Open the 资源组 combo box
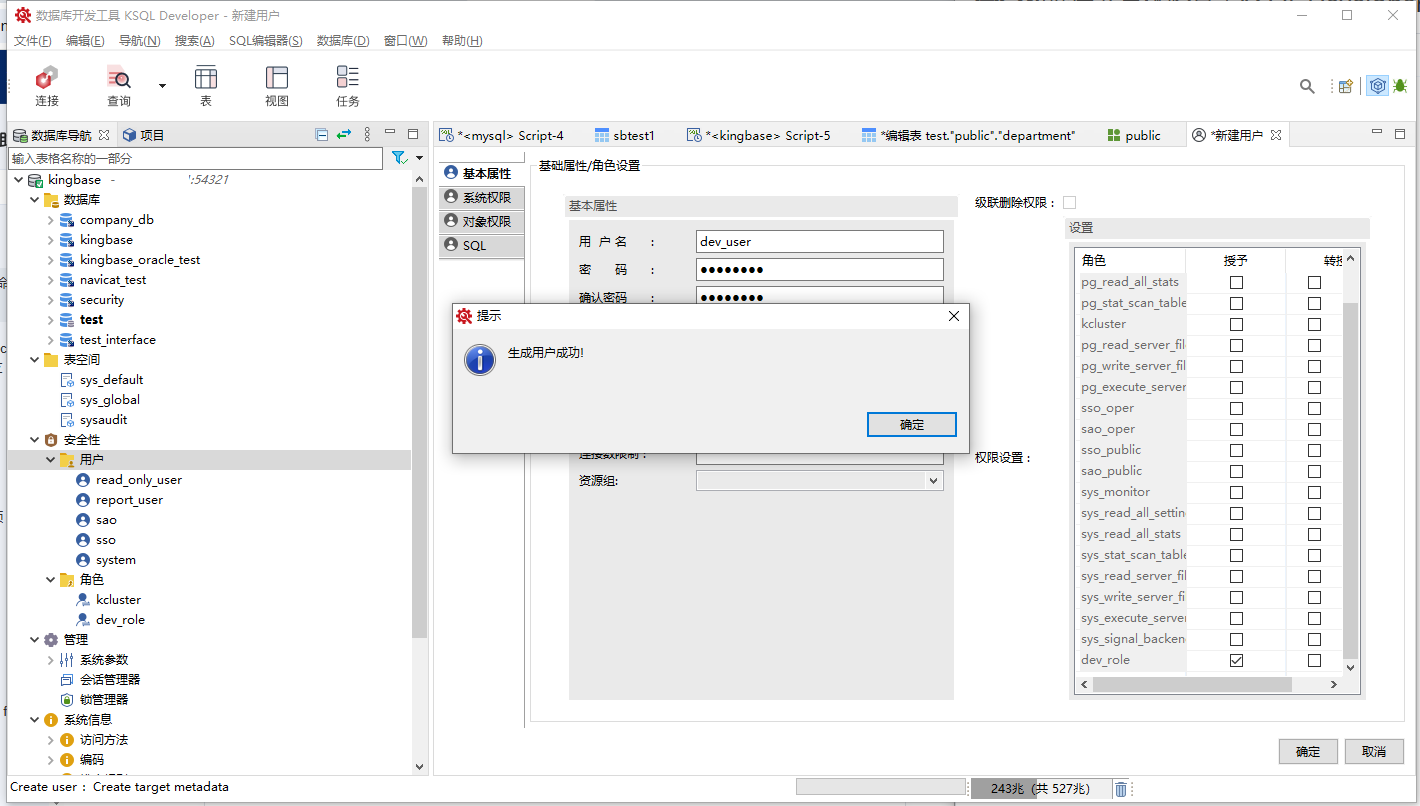This screenshot has width=1420, height=806. tap(820, 481)
